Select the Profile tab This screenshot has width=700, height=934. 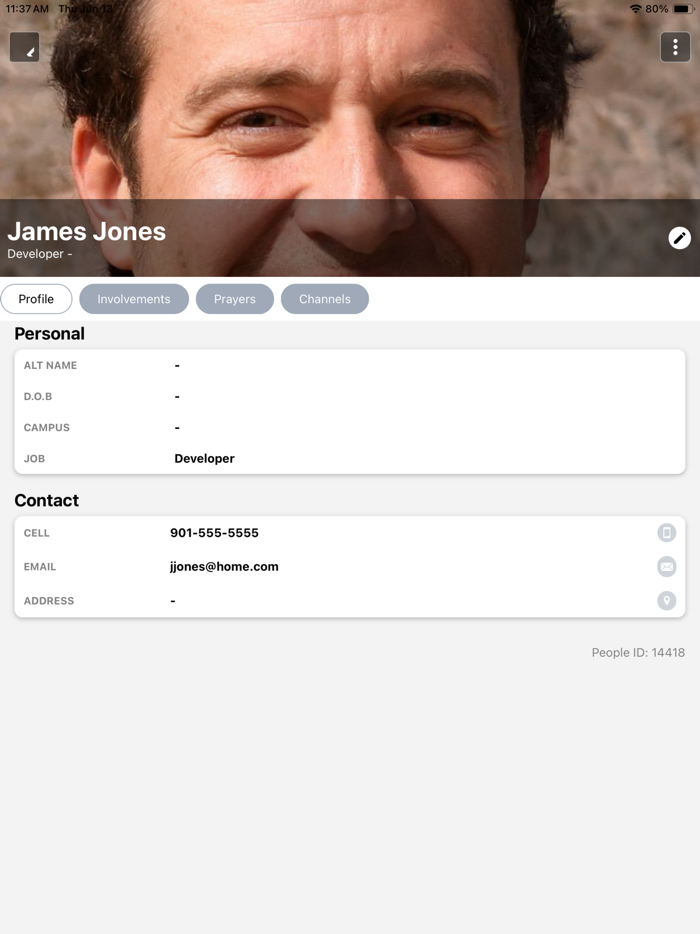click(36, 299)
